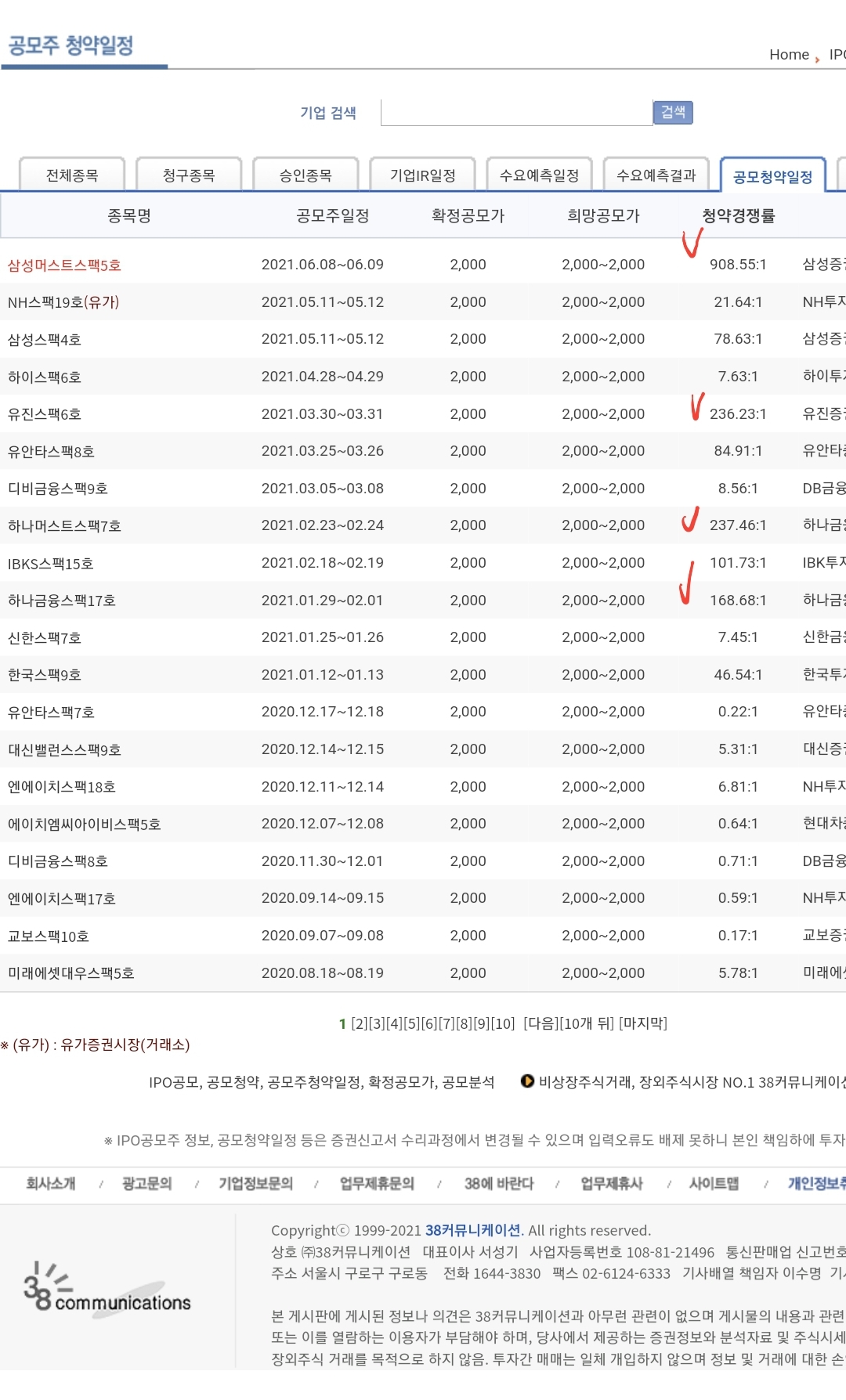Select the 공모청약일정 tab
Image resolution: width=846 pixels, height=1400 pixels.
[x=773, y=176]
